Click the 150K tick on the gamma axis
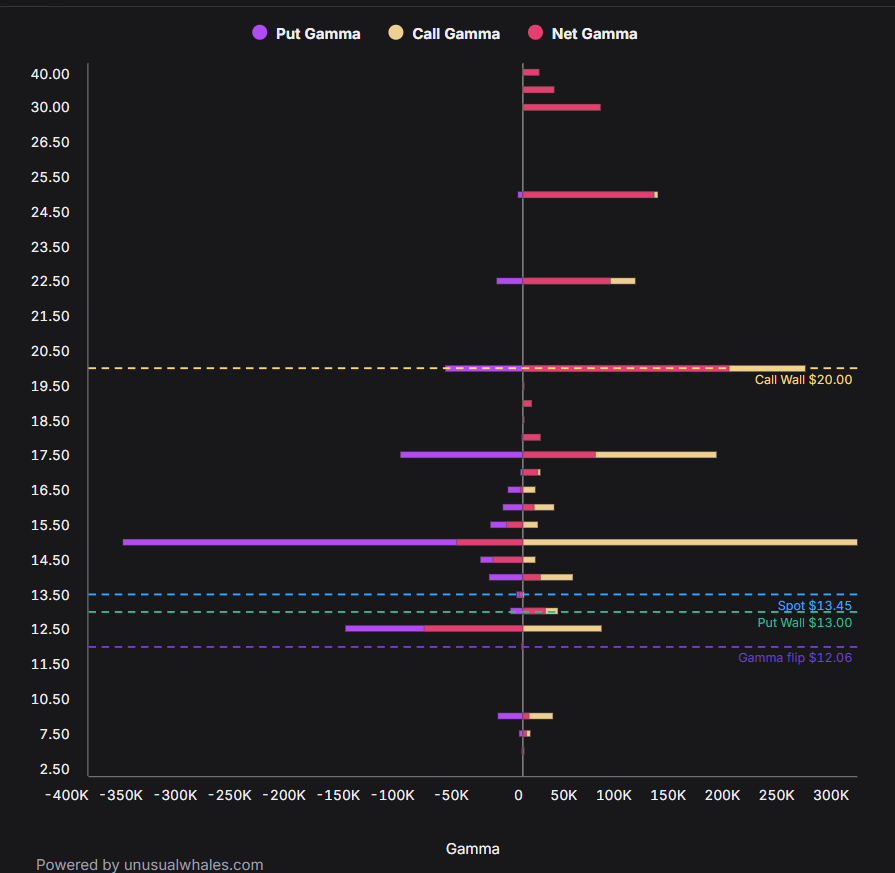Screen dimensions: 895x873 [x=668, y=795]
